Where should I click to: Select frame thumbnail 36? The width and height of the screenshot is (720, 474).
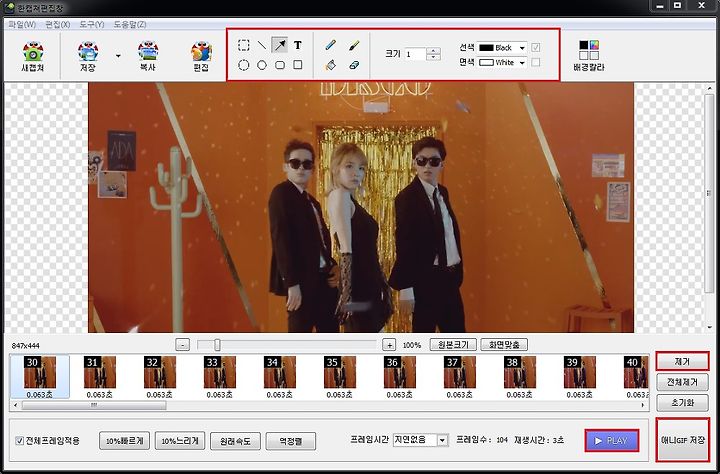pyautogui.click(x=399, y=377)
